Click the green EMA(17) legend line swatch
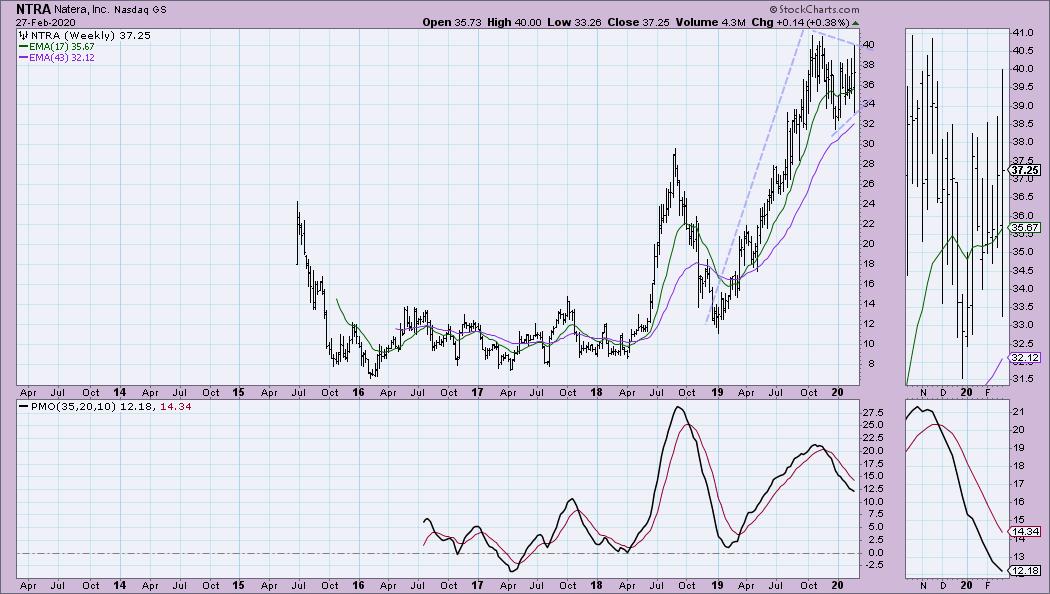The height and width of the screenshot is (594, 1050). pyautogui.click(x=23, y=47)
